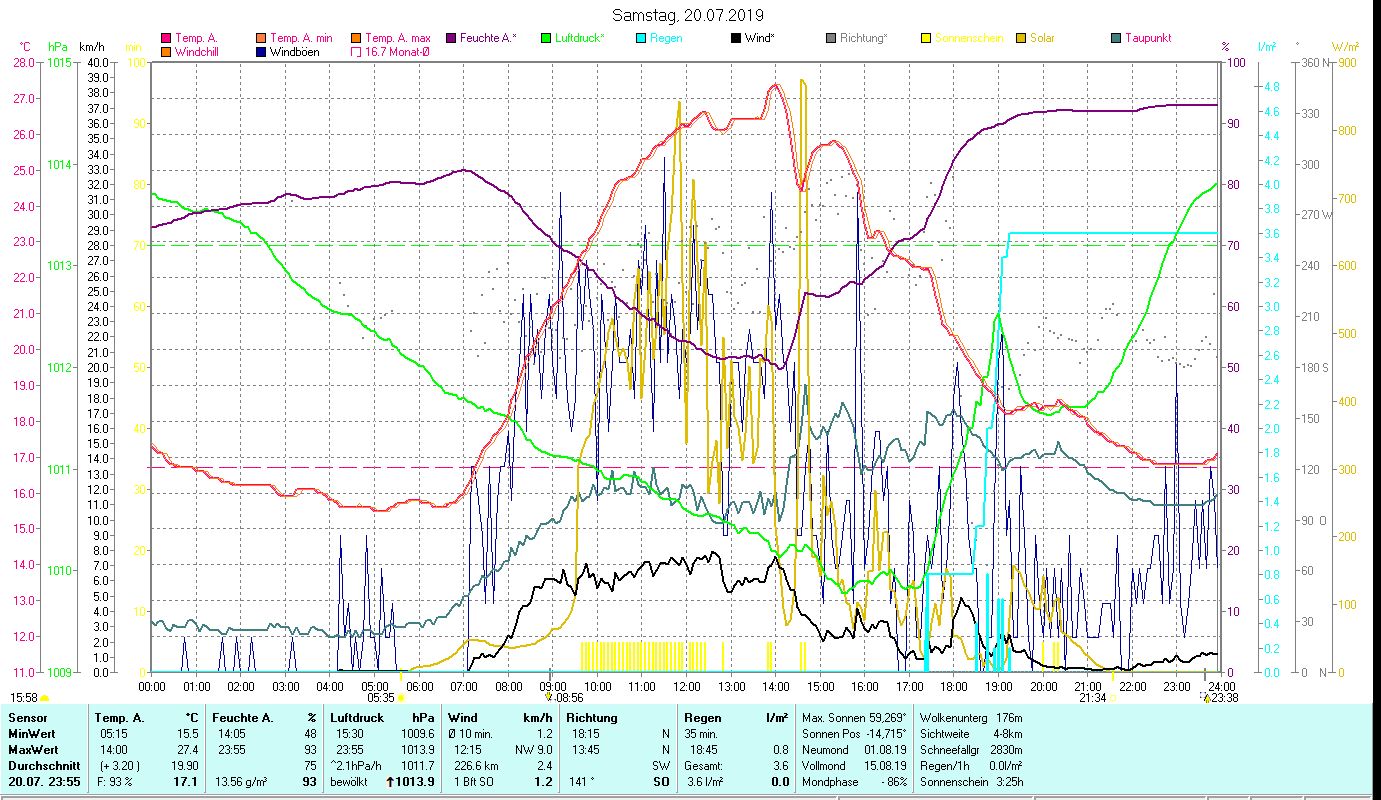Click the '13.56 g/m³' absolute humidity value
This screenshot has width=1381, height=800.
tap(244, 782)
